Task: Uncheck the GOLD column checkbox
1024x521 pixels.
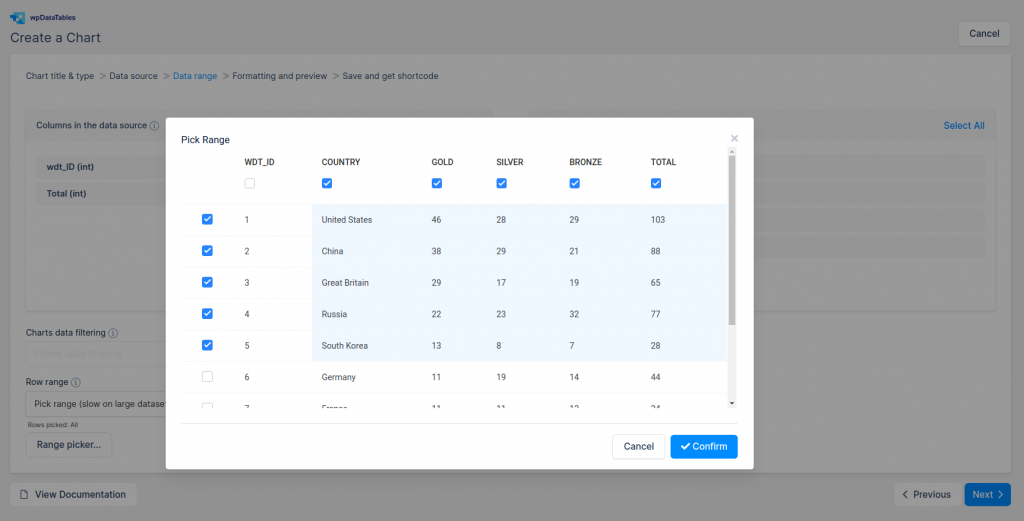Action: [437, 183]
